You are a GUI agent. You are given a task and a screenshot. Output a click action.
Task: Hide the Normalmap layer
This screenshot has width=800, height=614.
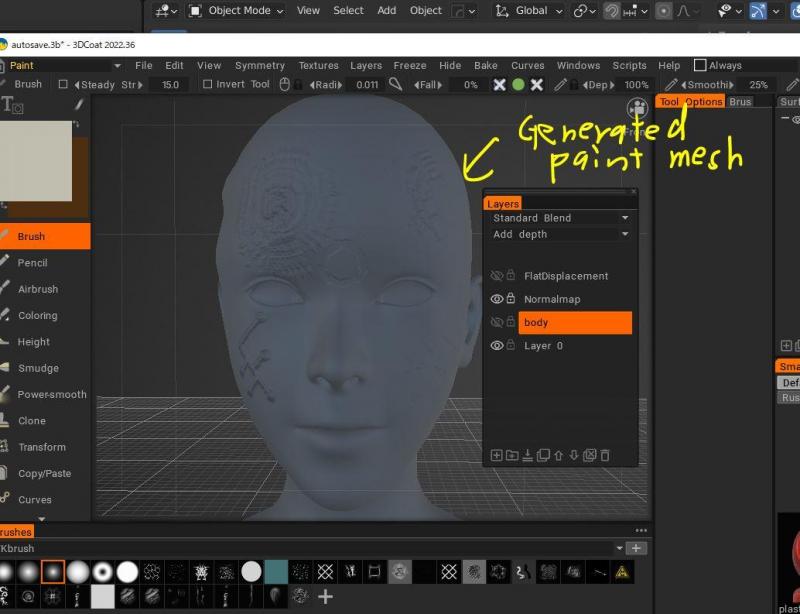496,299
